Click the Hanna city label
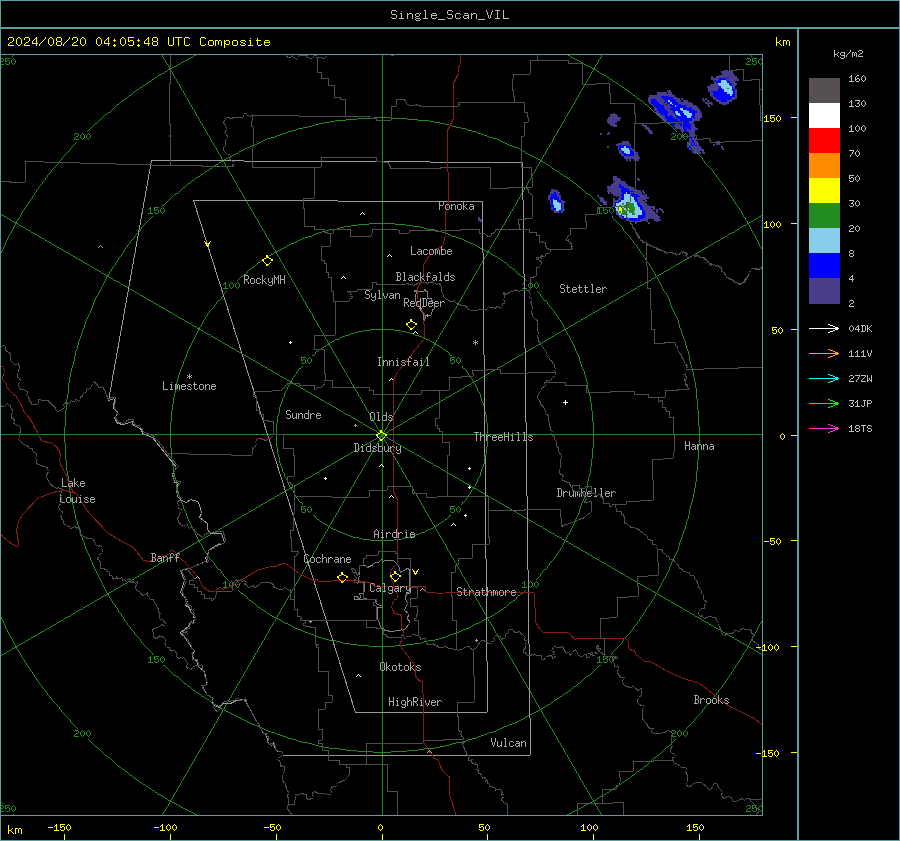Viewport: 900px width, 841px height. (x=699, y=446)
